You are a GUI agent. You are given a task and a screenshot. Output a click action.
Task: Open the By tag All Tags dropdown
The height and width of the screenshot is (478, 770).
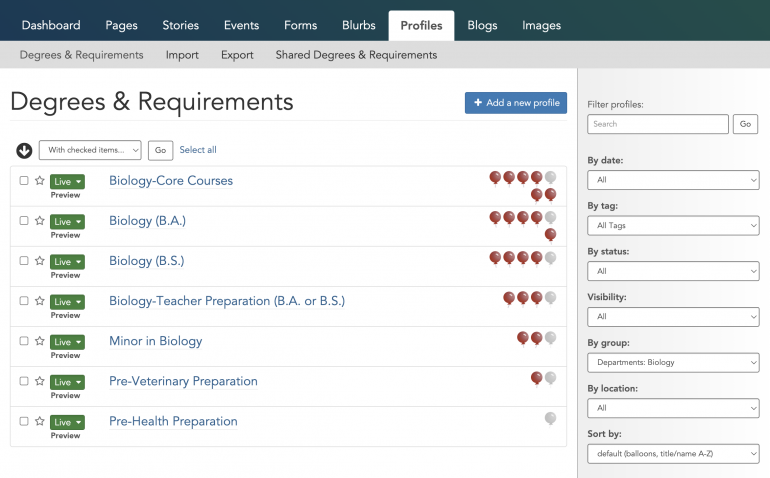pos(673,225)
